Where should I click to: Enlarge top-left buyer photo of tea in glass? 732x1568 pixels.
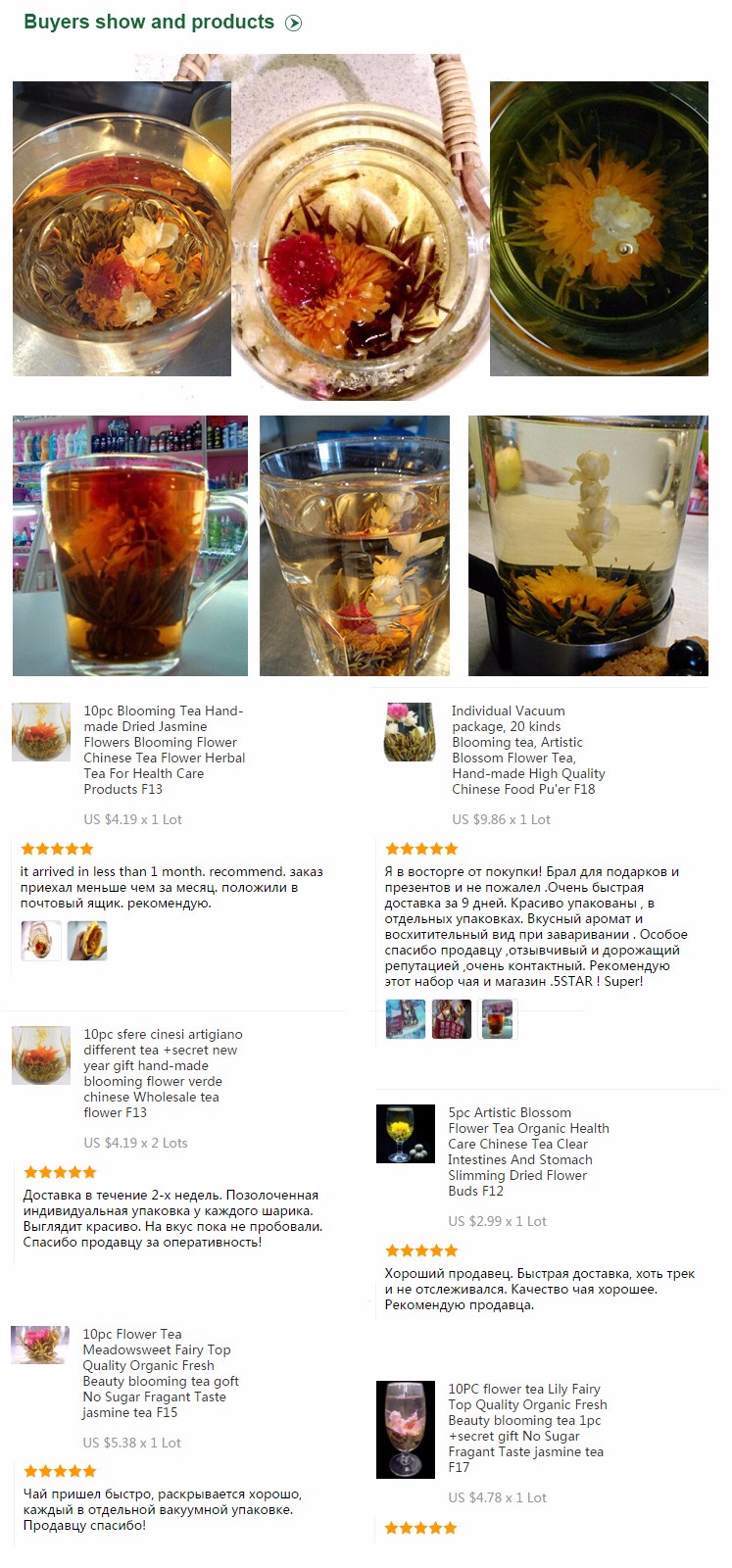click(x=122, y=228)
